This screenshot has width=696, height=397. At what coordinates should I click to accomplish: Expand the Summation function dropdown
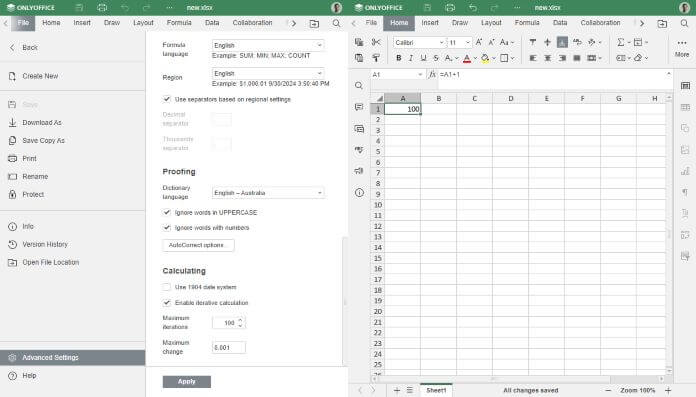tap(629, 42)
